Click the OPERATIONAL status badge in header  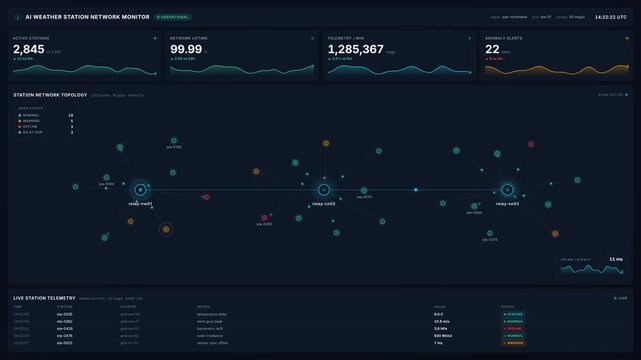click(x=173, y=17)
